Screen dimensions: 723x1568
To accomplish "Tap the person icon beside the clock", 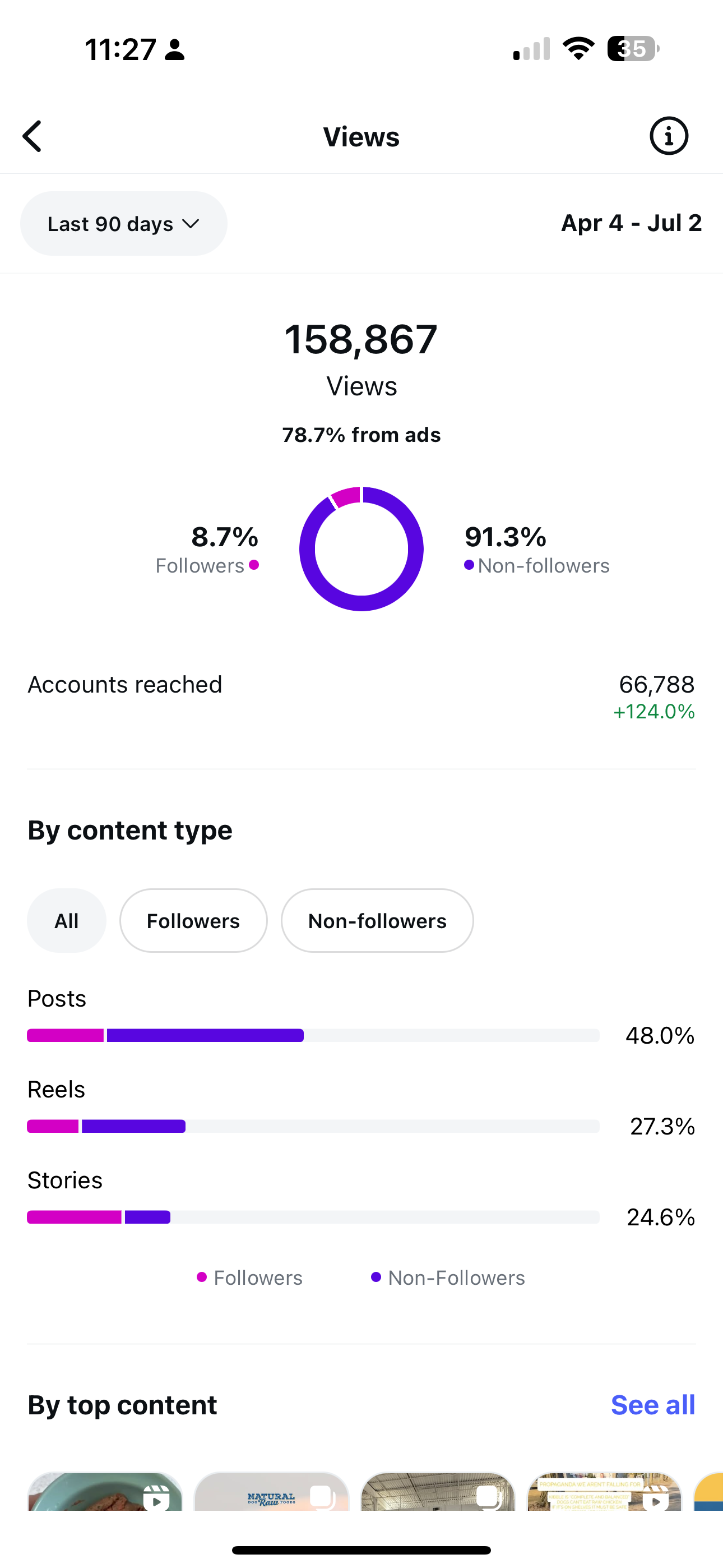I will point(175,49).
